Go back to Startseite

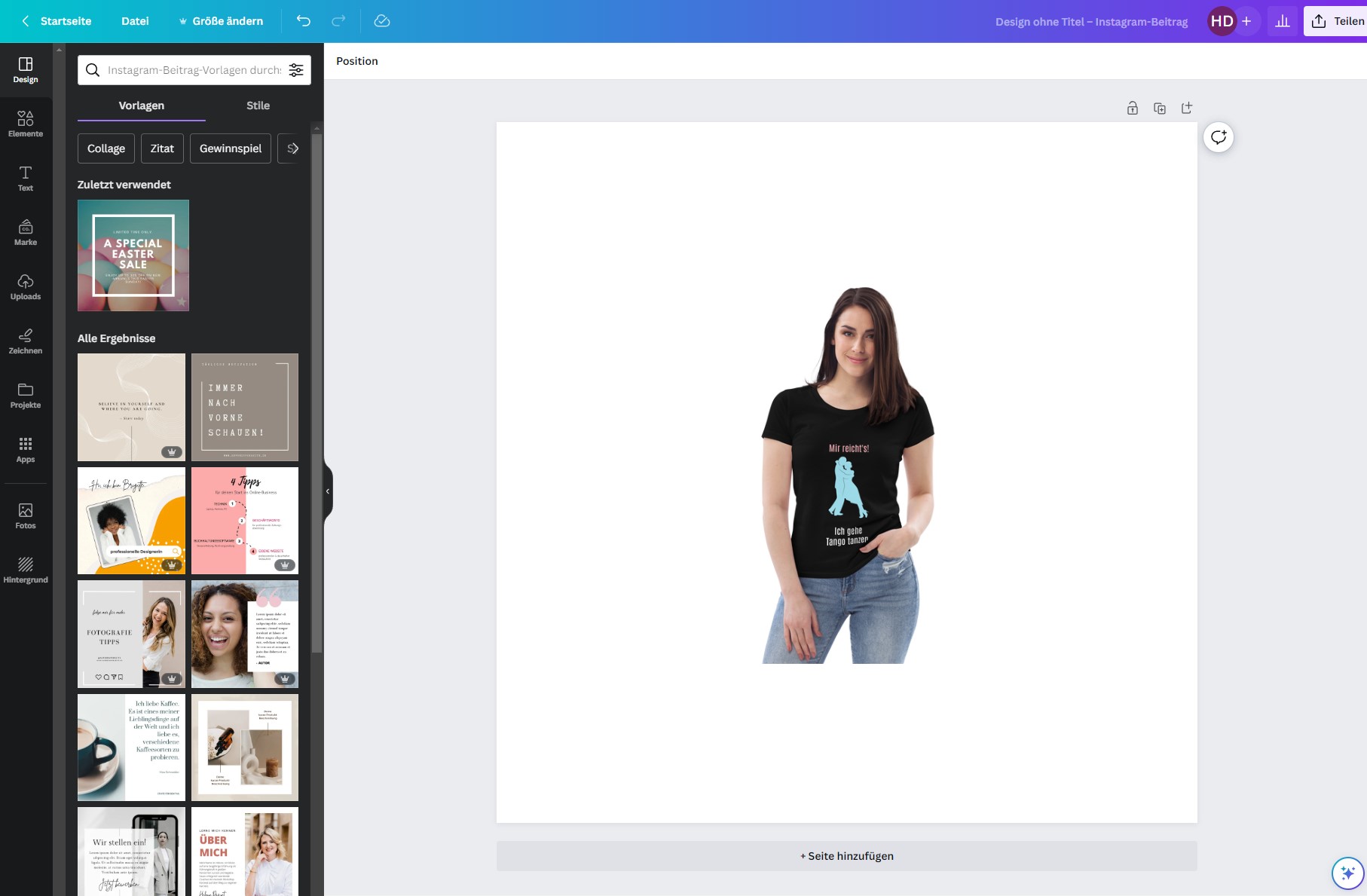click(57, 21)
